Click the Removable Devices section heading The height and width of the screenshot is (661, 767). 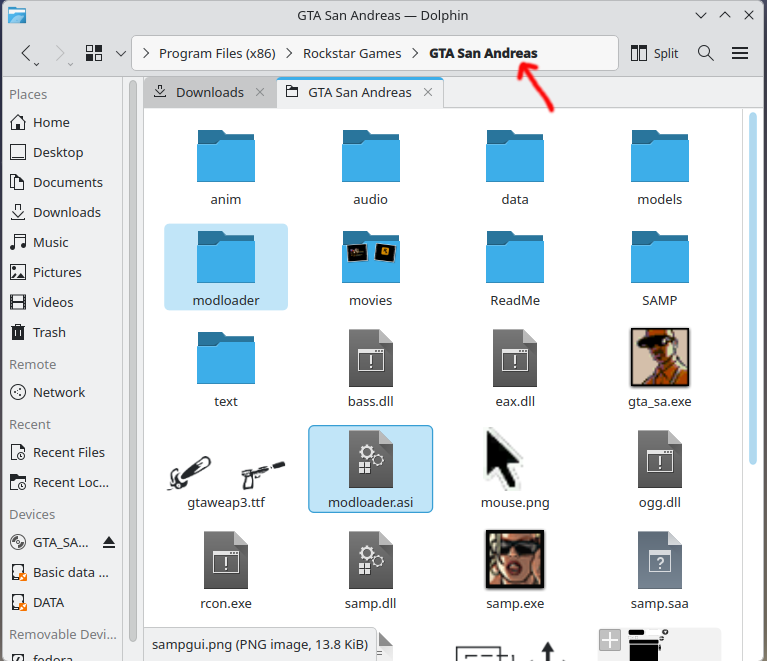click(63, 634)
